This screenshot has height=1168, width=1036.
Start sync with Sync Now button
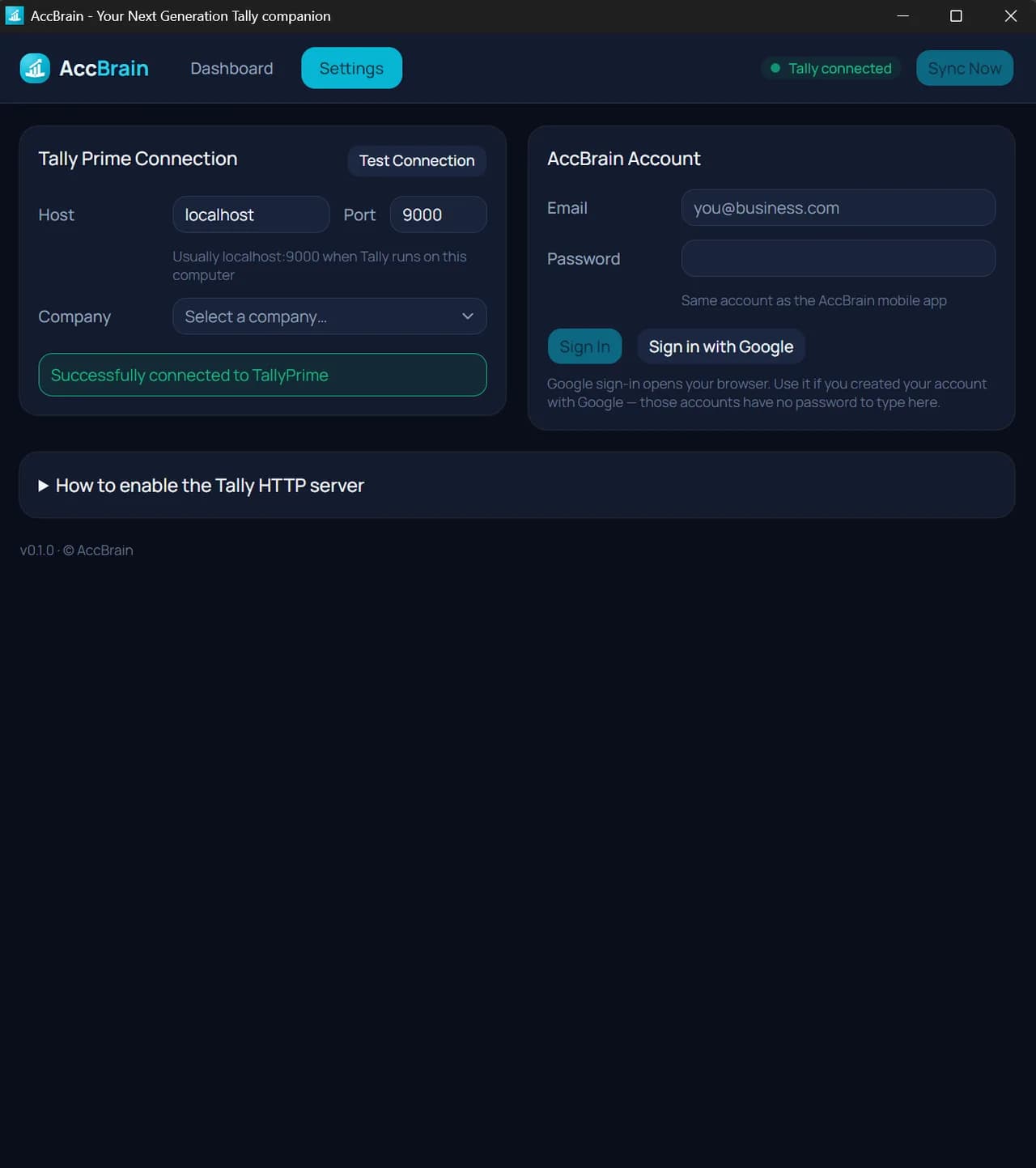[x=965, y=68]
